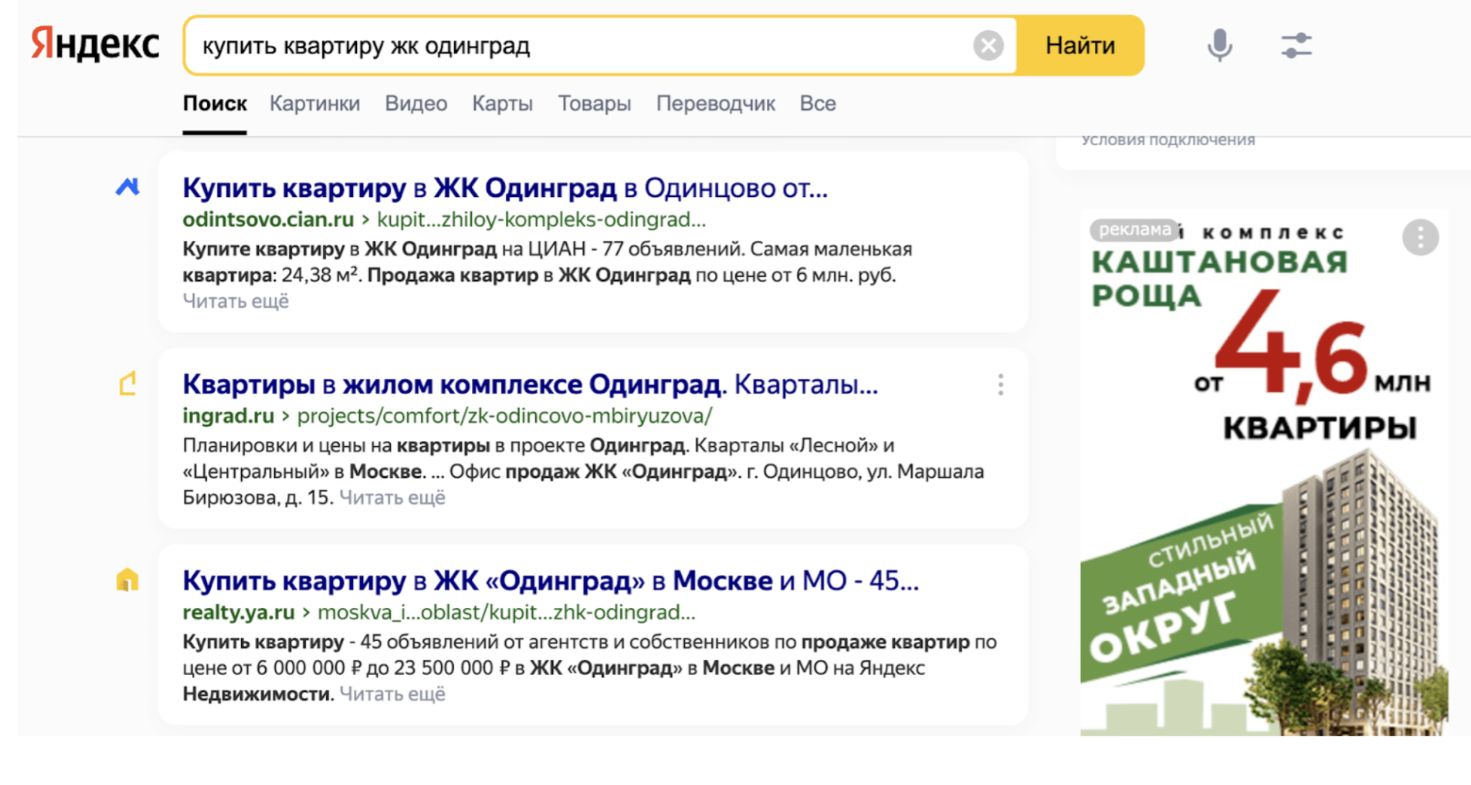Open the Переводчик tab
This screenshot has height=785, width=1471.
click(715, 103)
